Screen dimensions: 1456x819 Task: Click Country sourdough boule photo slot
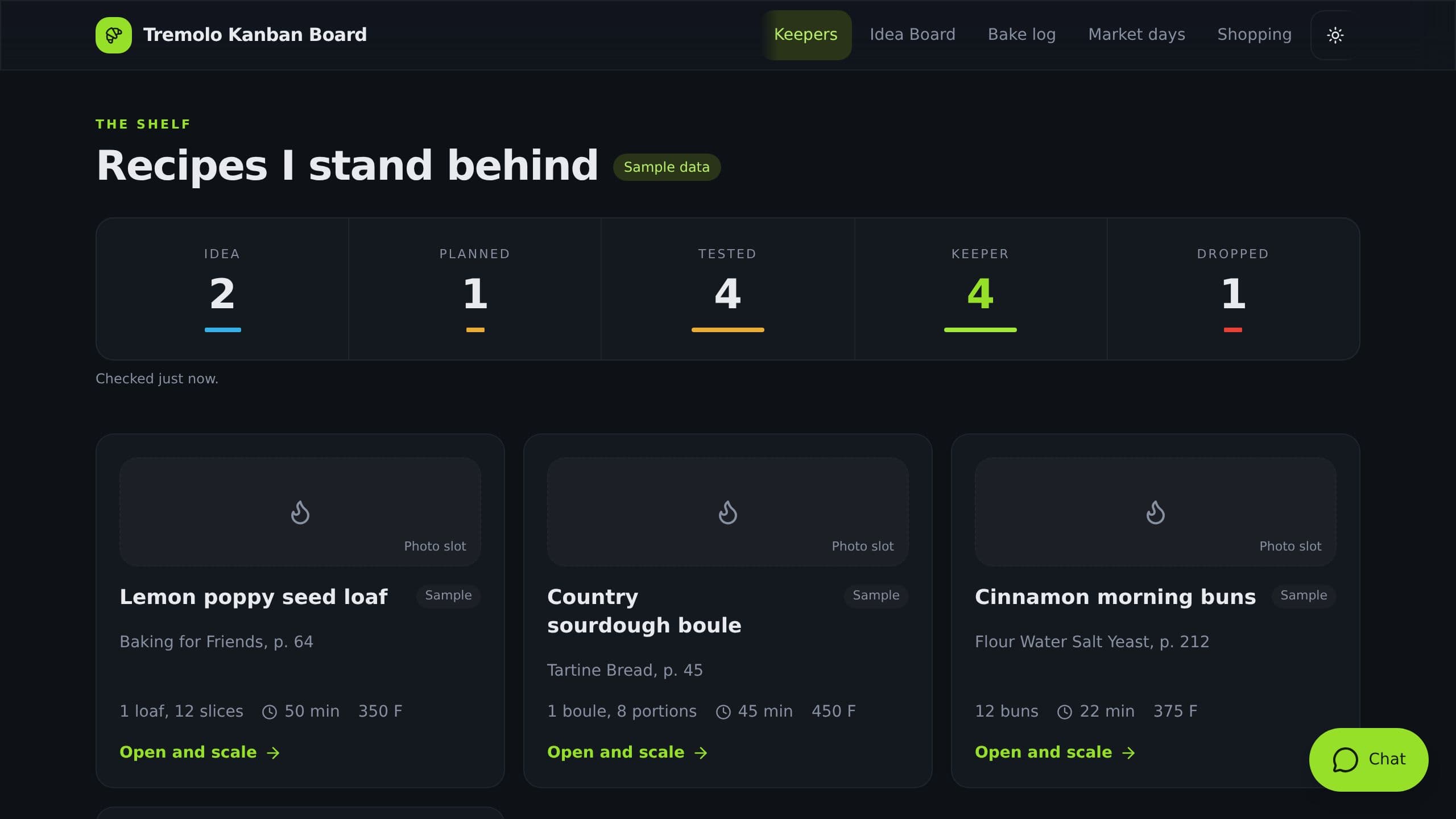pyautogui.click(x=728, y=511)
